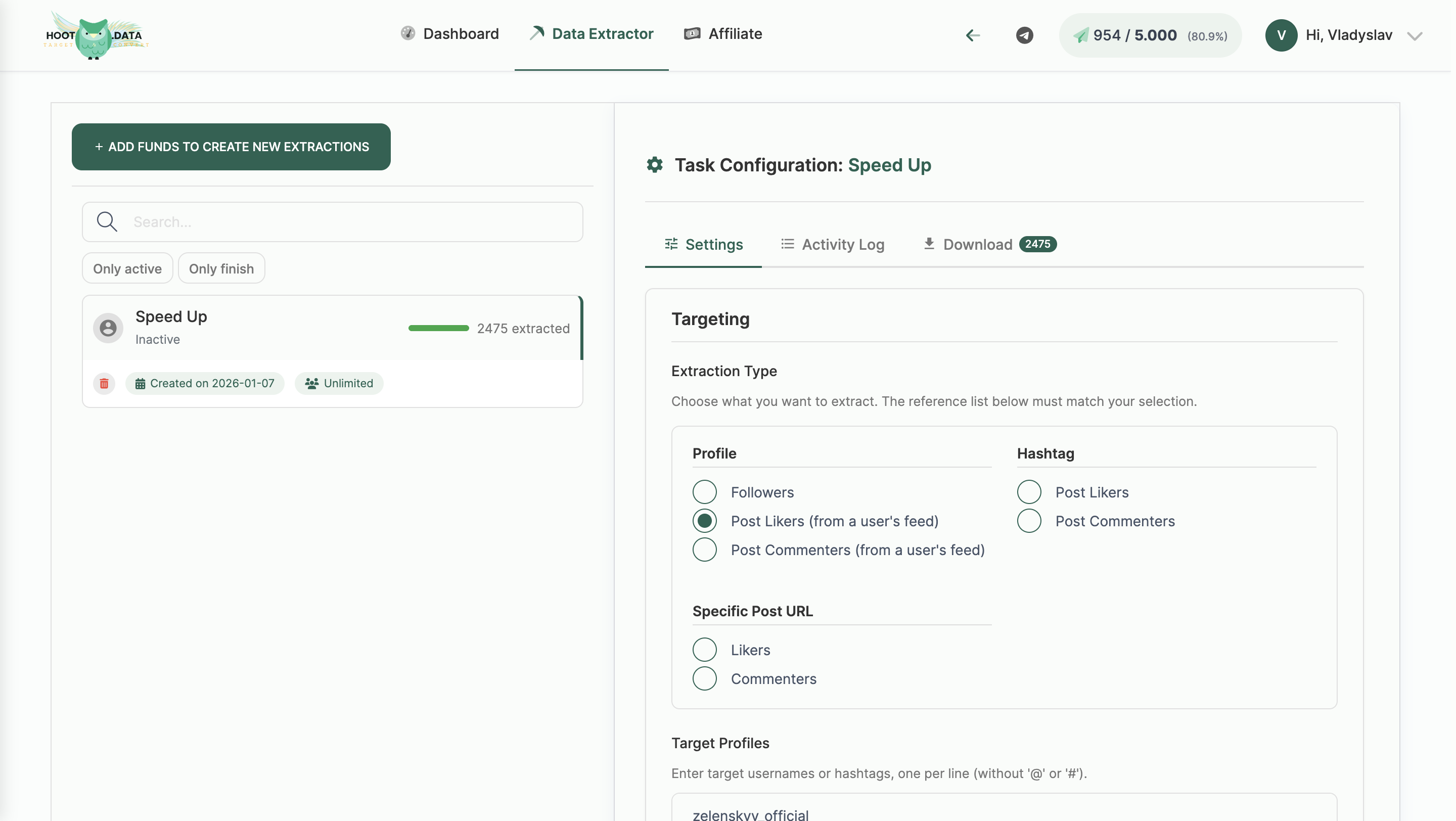
Task: Click the 2475 extracted progress bar
Action: click(439, 328)
